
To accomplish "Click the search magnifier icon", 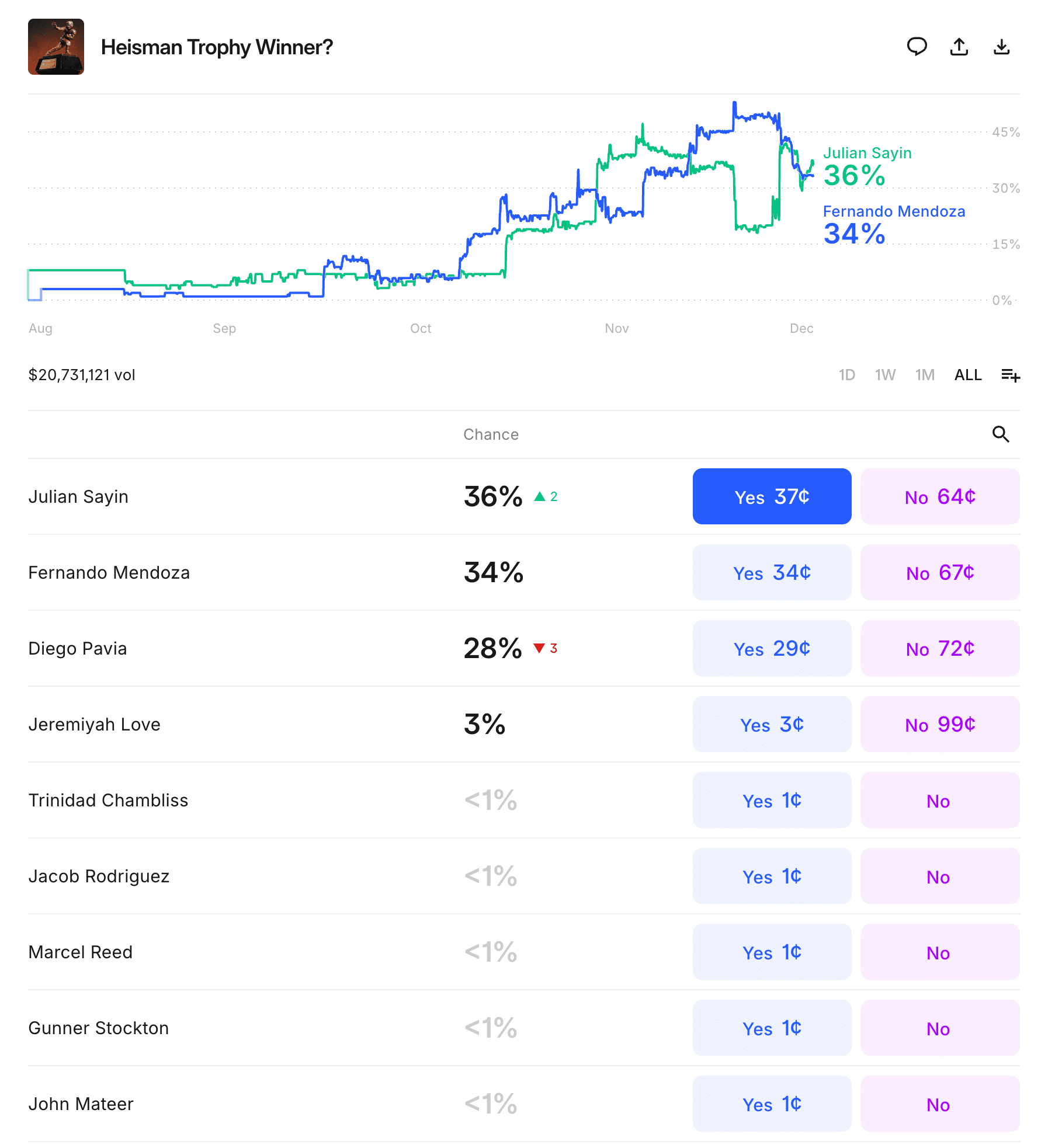I will click(1001, 434).
